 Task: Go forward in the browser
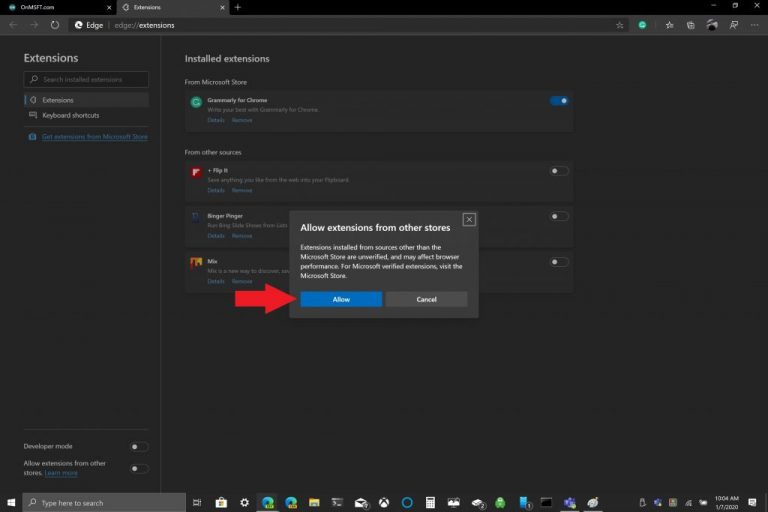click(34, 25)
